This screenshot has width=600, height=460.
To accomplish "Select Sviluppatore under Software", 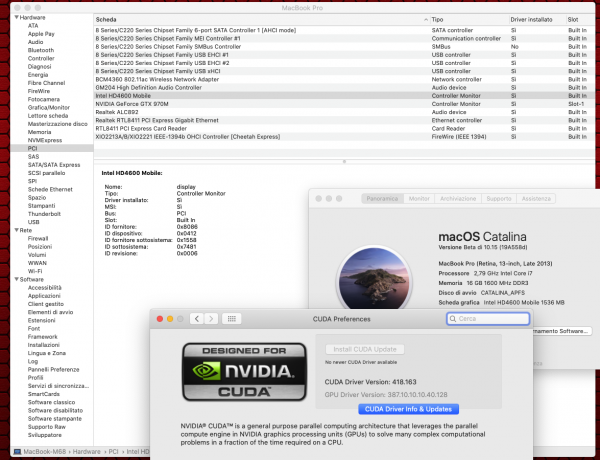I will pyautogui.click(x=44, y=435).
